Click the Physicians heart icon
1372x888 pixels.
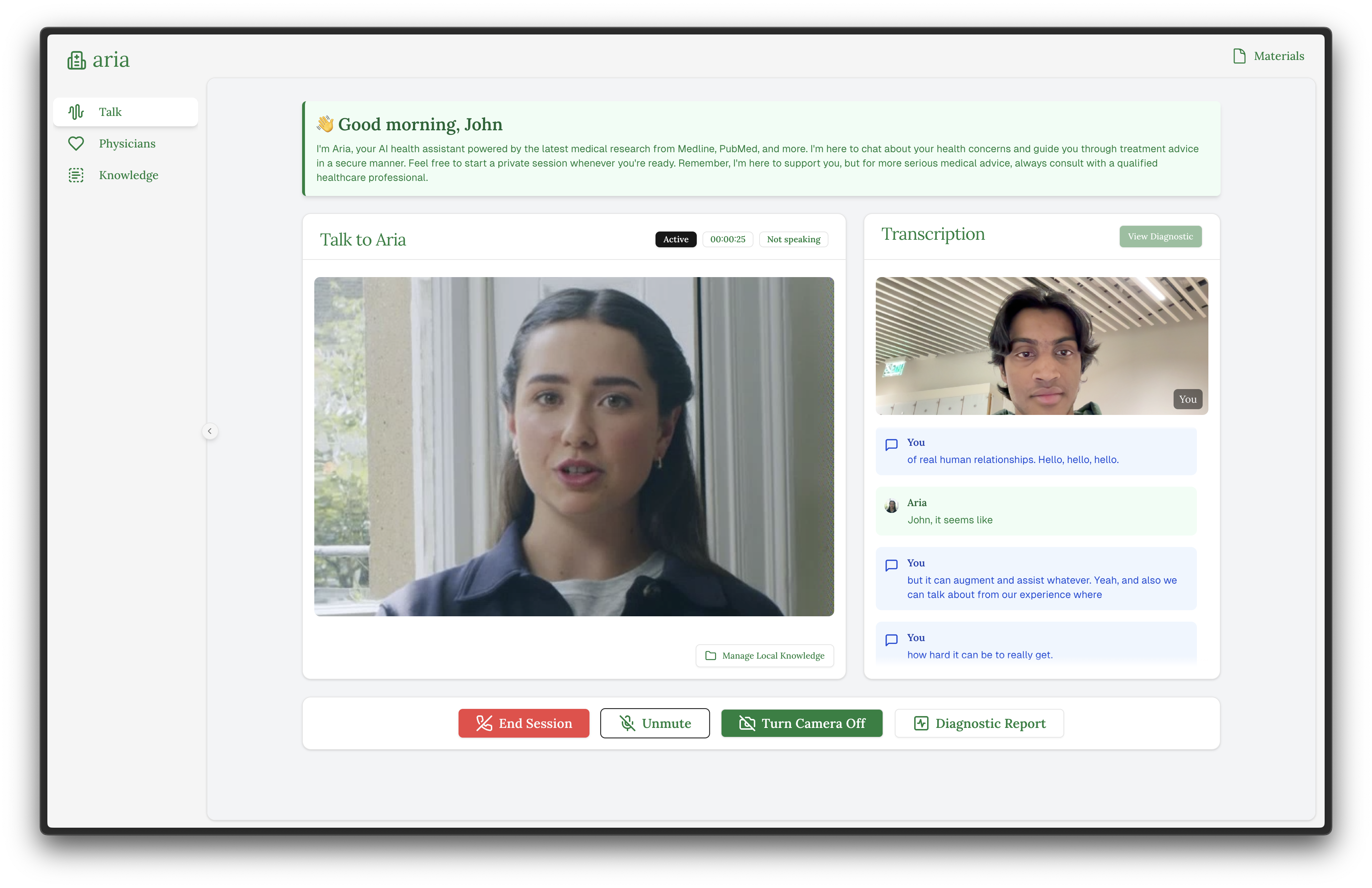pos(76,144)
